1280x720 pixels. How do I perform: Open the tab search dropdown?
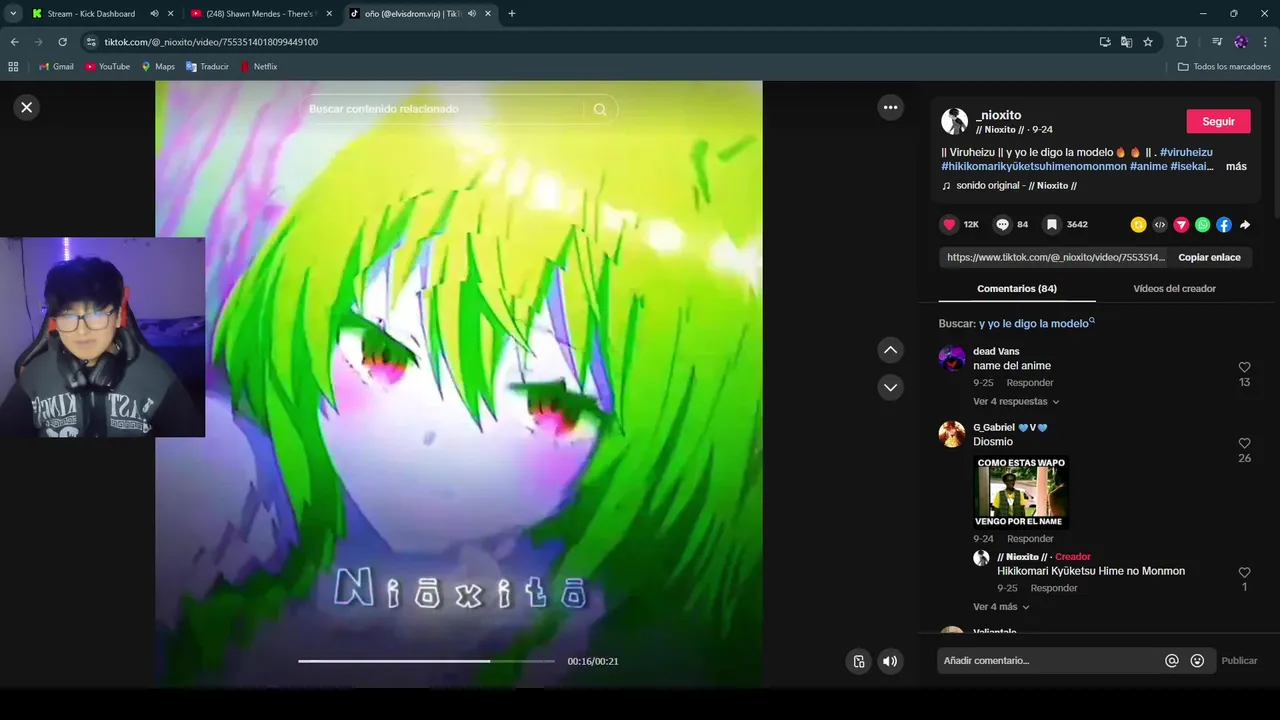(x=13, y=14)
